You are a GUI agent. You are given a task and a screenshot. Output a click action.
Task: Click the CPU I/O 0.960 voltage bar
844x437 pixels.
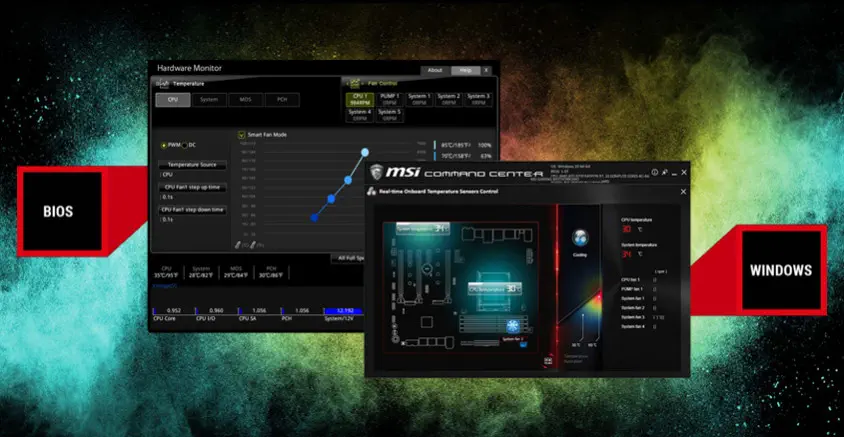click(216, 311)
